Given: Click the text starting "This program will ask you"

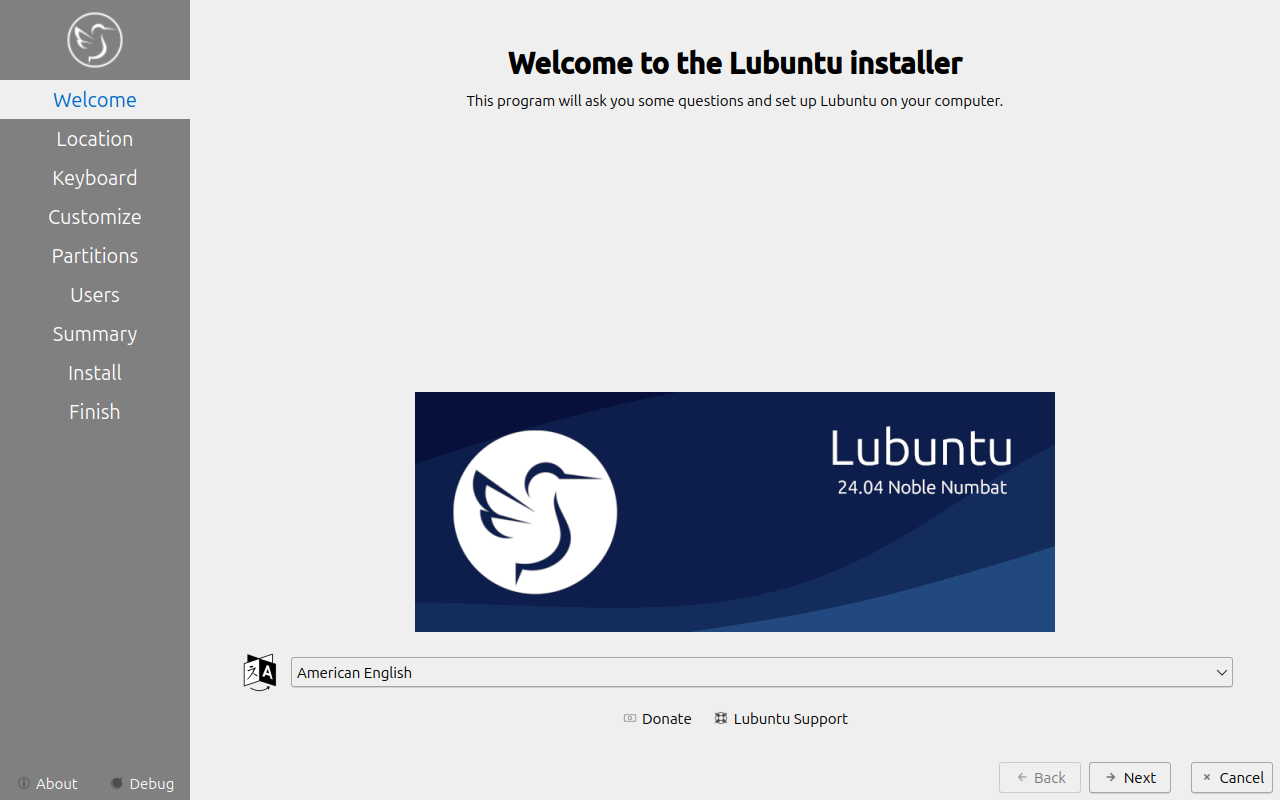Looking at the screenshot, I should (x=735, y=101).
